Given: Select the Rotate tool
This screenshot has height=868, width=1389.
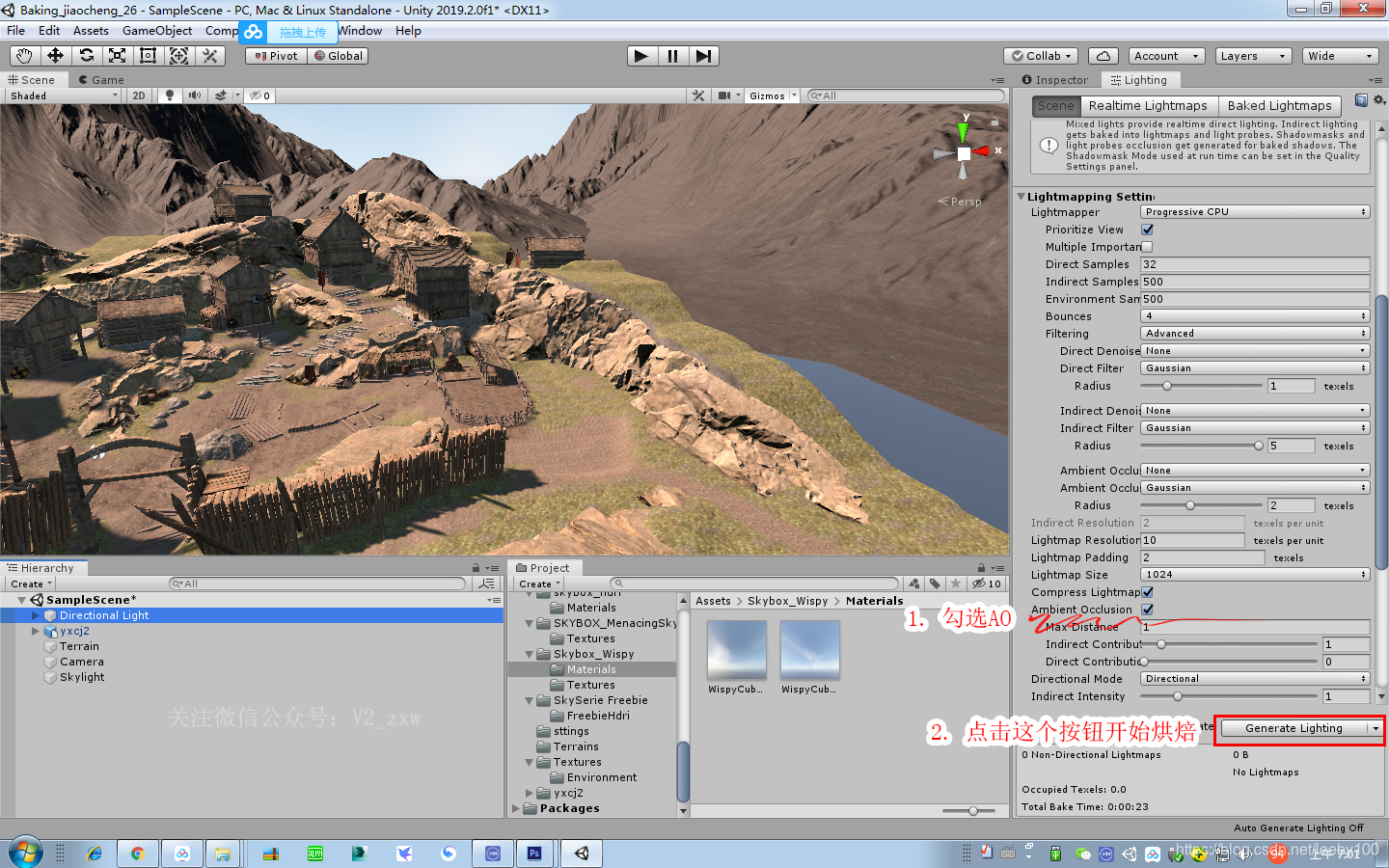Looking at the screenshot, I should (x=86, y=56).
